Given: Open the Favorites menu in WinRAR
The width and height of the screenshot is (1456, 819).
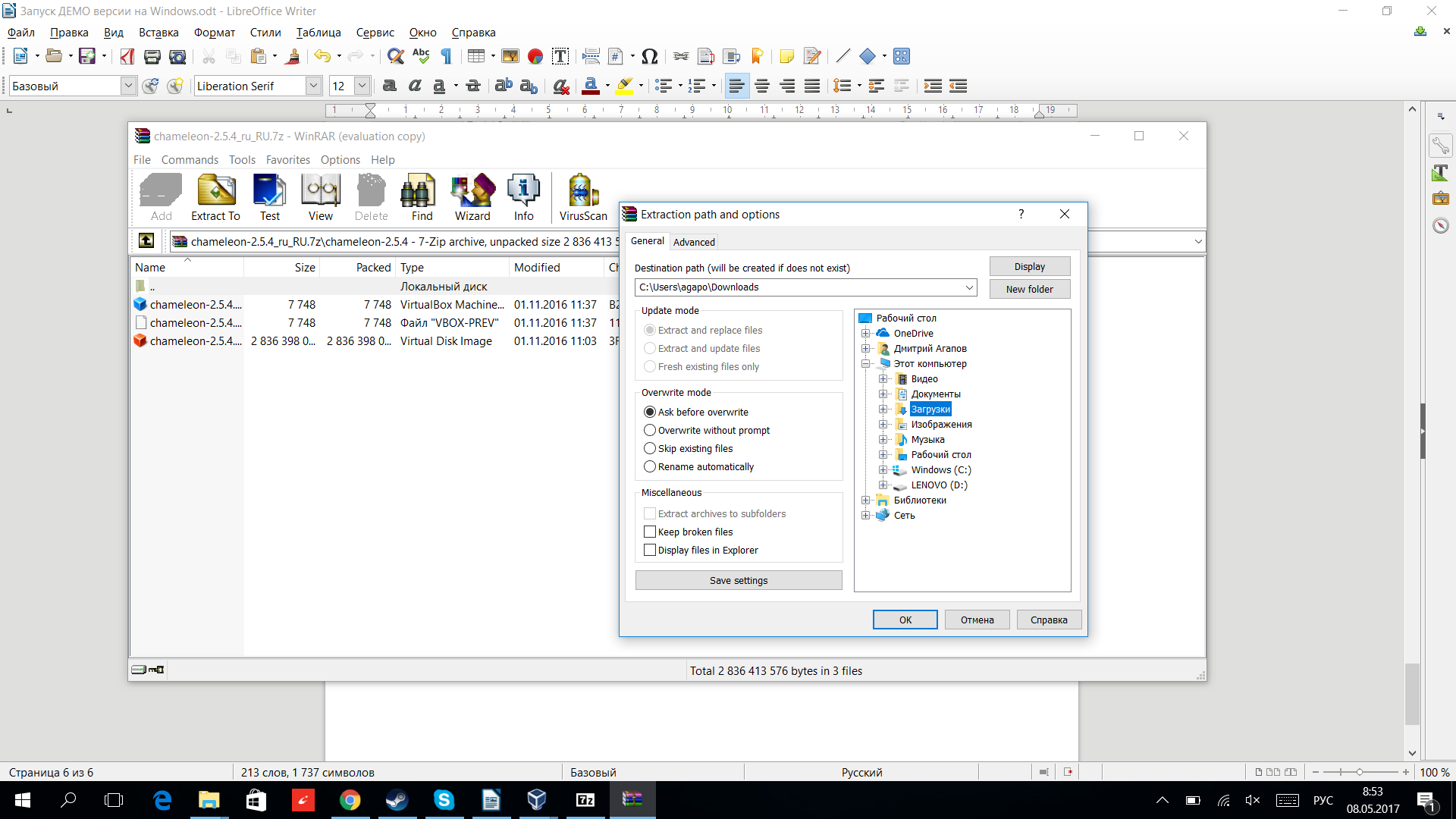Looking at the screenshot, I should pyautogui.click(x=288, y=159).
